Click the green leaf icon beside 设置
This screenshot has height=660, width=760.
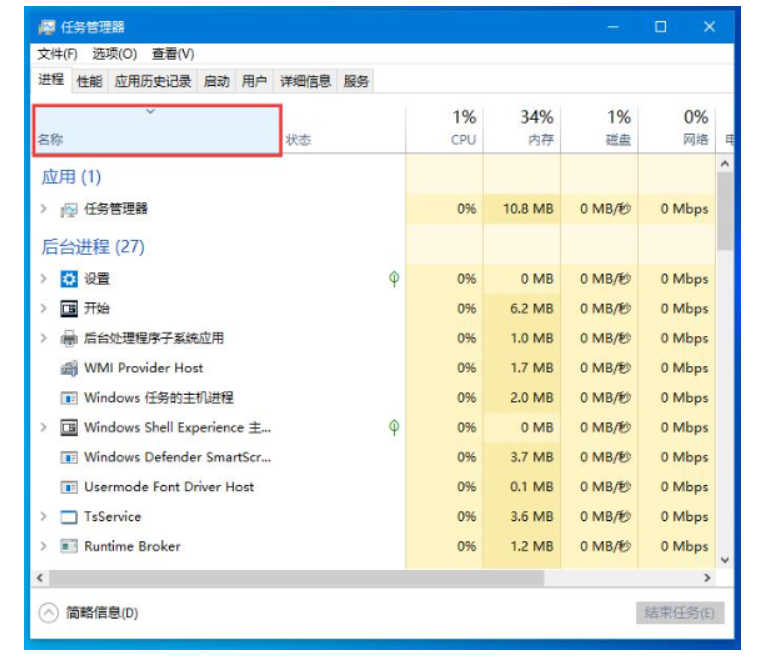394,279
